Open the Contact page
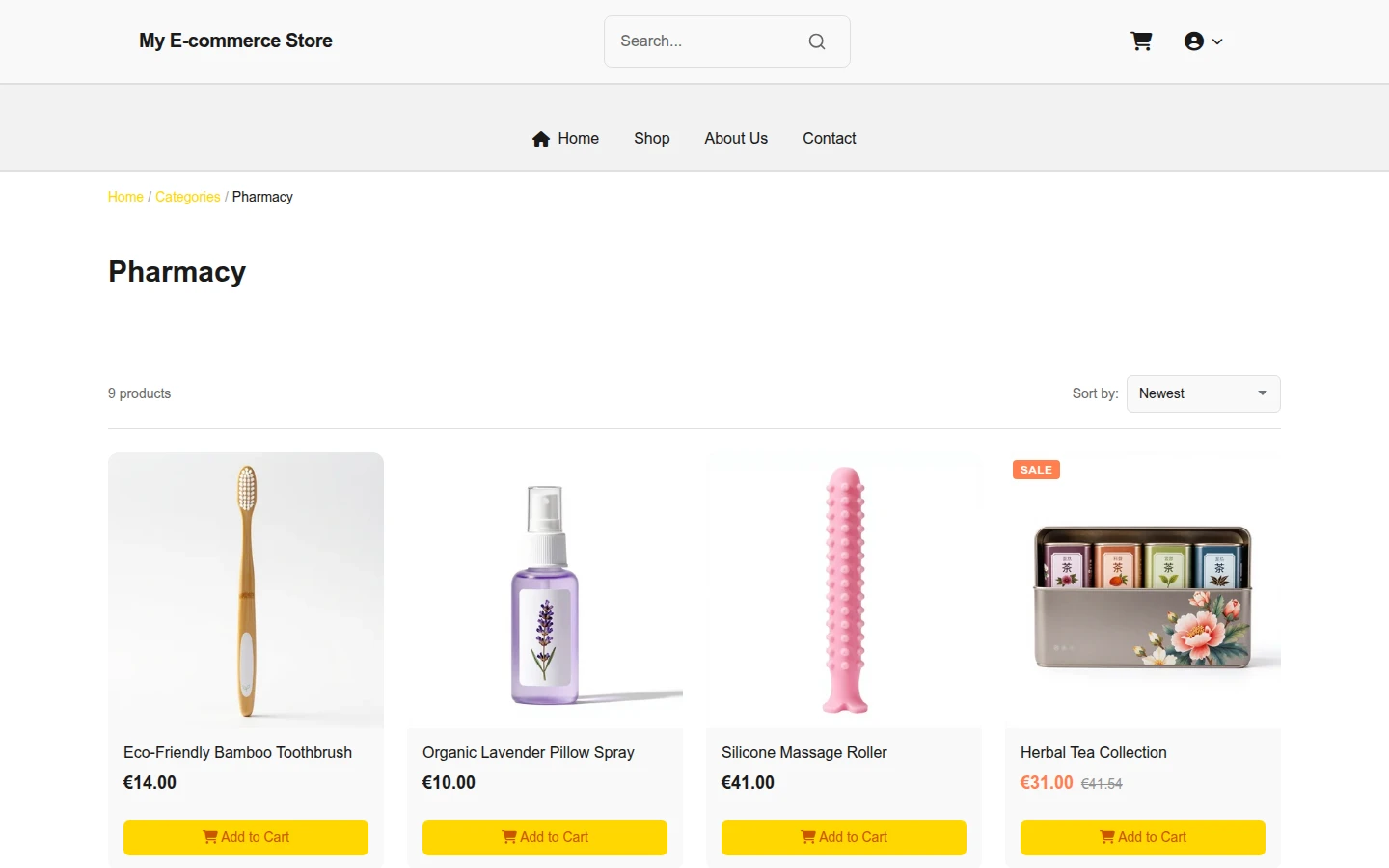Viewport: 1389px width, 868px height. point(830,139)
